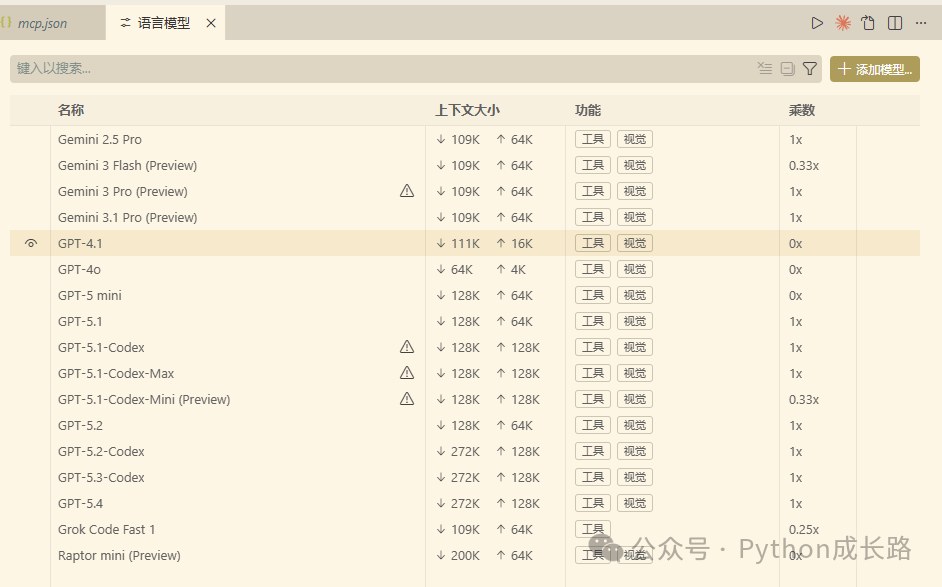Click 0x multiplier for GPT-4o
The image size is (942, 587).
pos(795,269)
